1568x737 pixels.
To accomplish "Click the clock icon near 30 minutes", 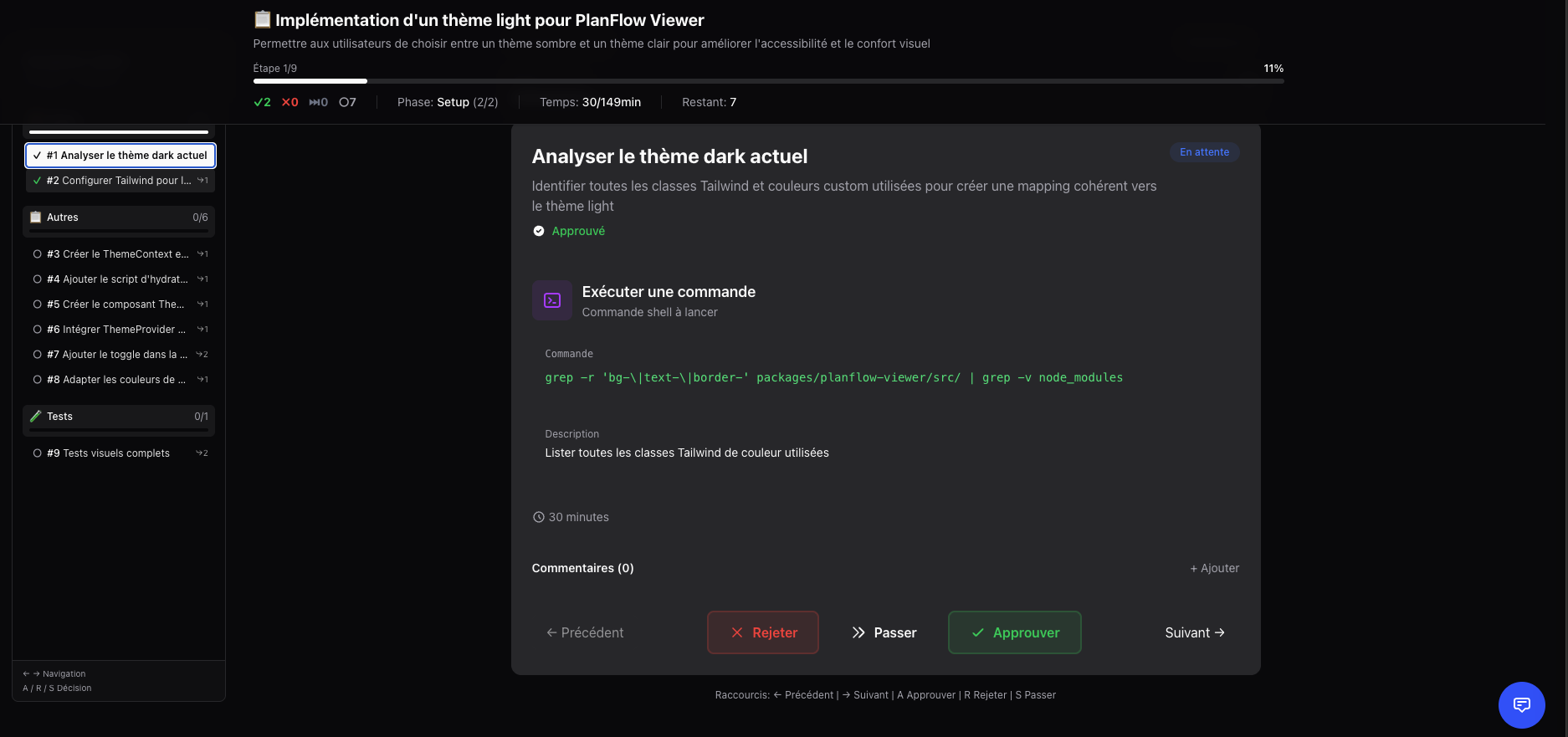I will pyautogui.click(x=539, y=517).
